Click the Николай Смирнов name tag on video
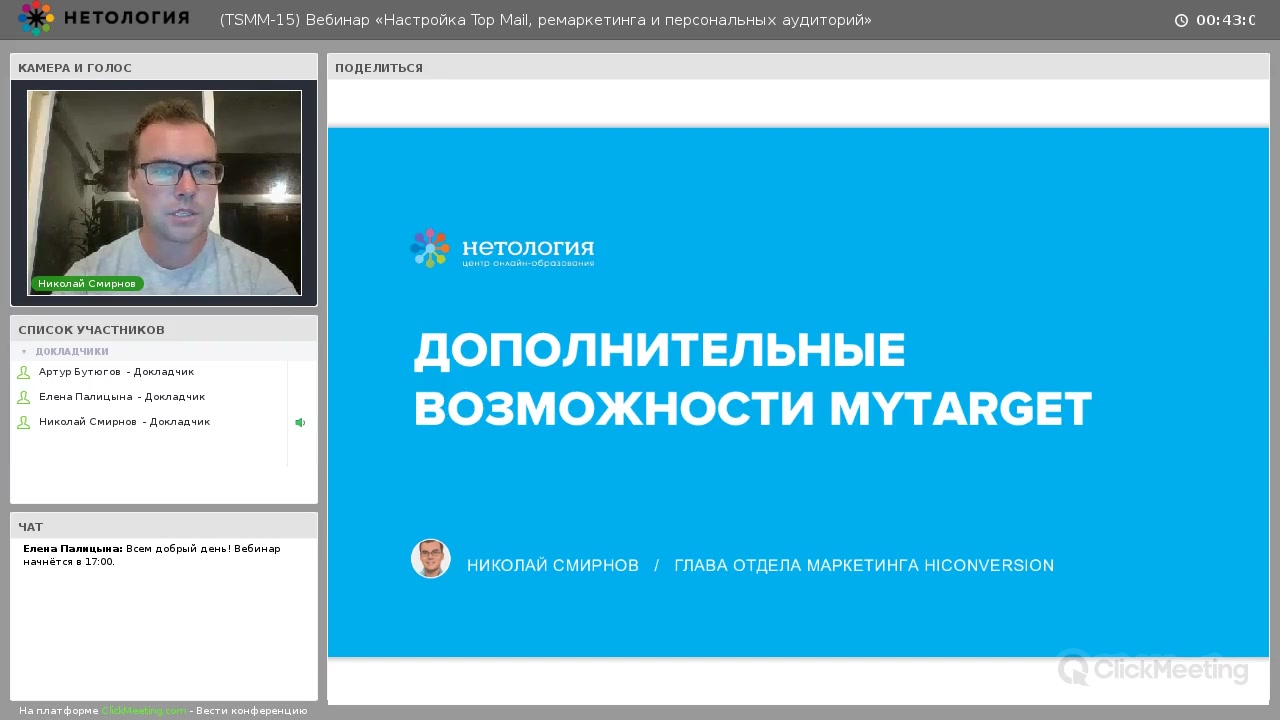This screenshot has height=720, width=1280. coord(87,284)
